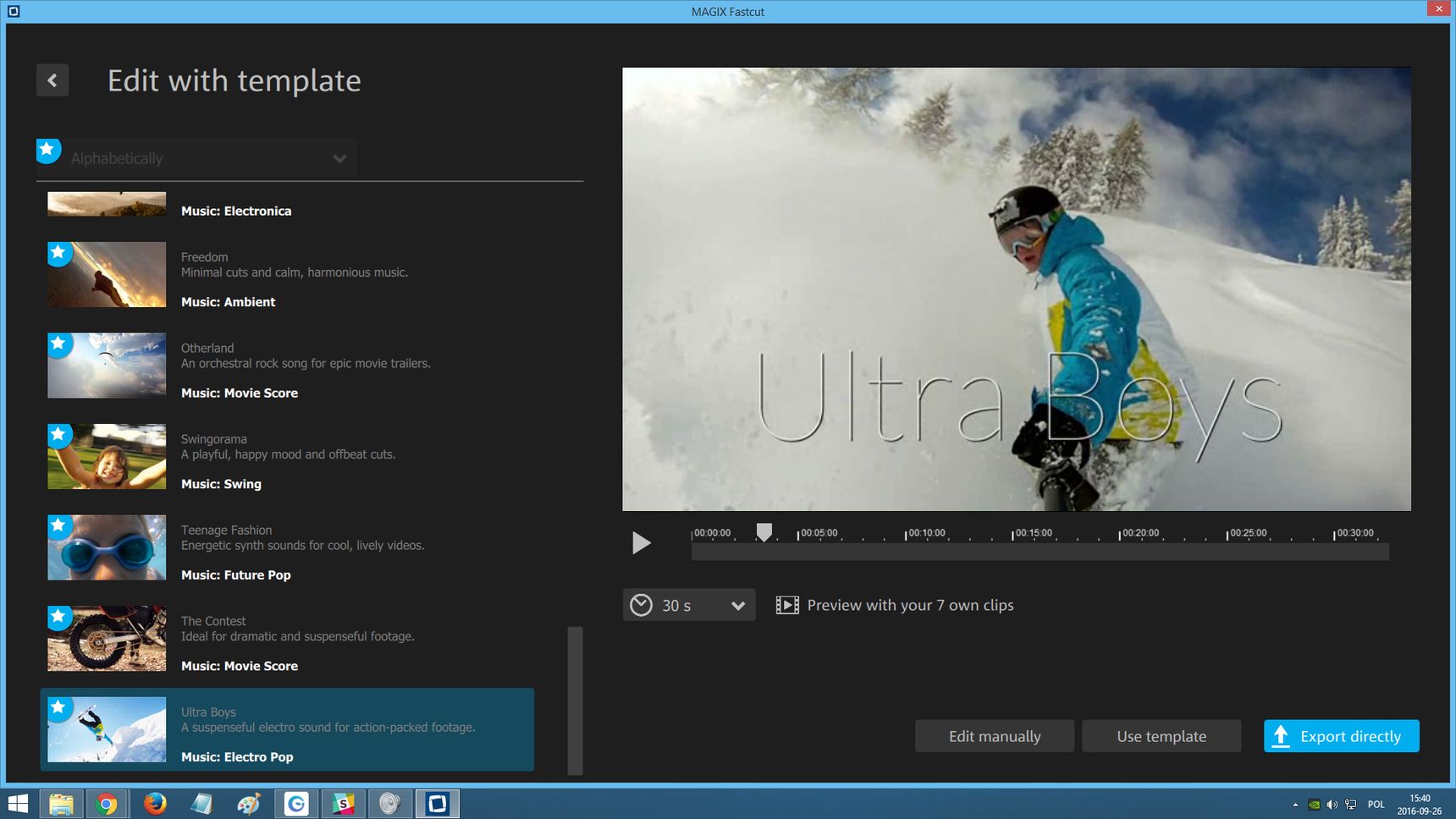Click the Ultra Boys template title

pos(208,712)
